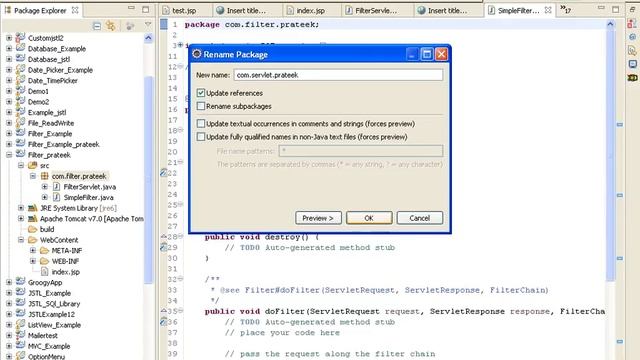Click Cancel in Rename Package dialog
This screenshot has height=360, width=640.
point(420,218)
